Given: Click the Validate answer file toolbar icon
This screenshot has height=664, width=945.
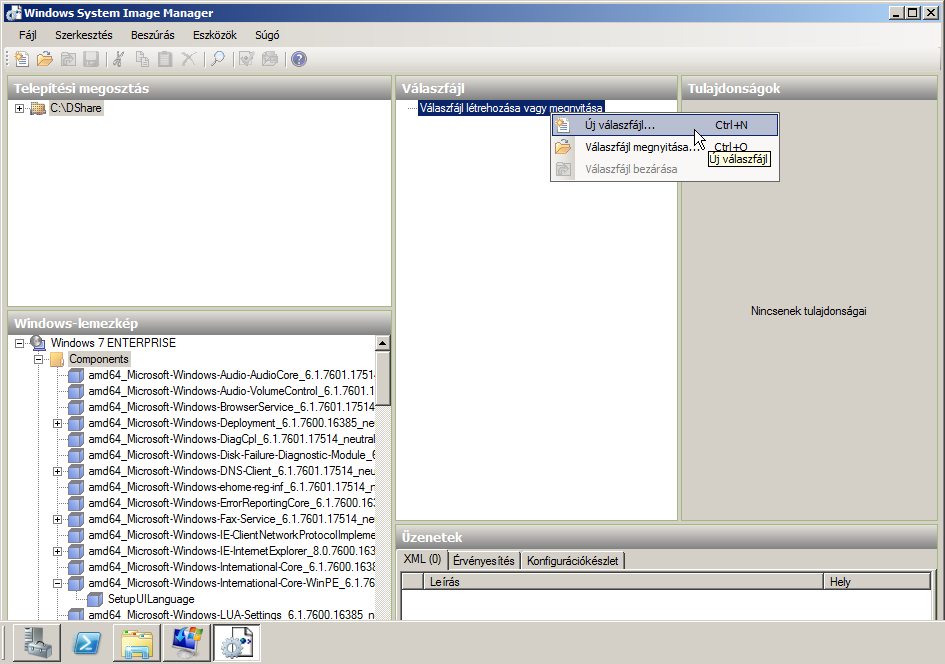Looking at the screenshot, I should pyautogui.click(x=246, y=59).
